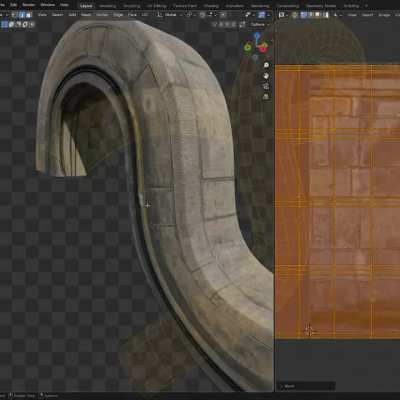This screenshot has width=400, height=400.
Task: Click the green Y axis gizmo
Action: click(x=248, y=48)
